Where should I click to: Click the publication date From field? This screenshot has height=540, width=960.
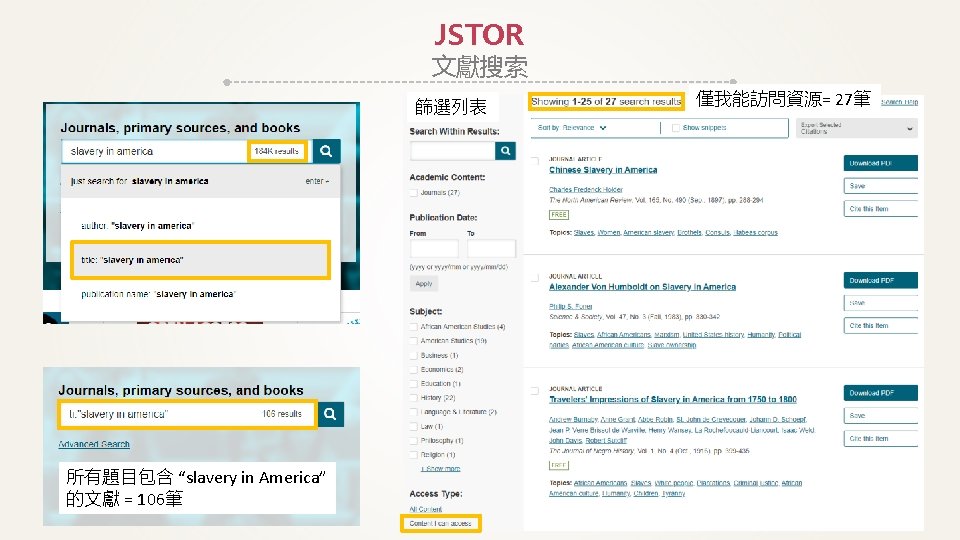click(x=433, y=248)
